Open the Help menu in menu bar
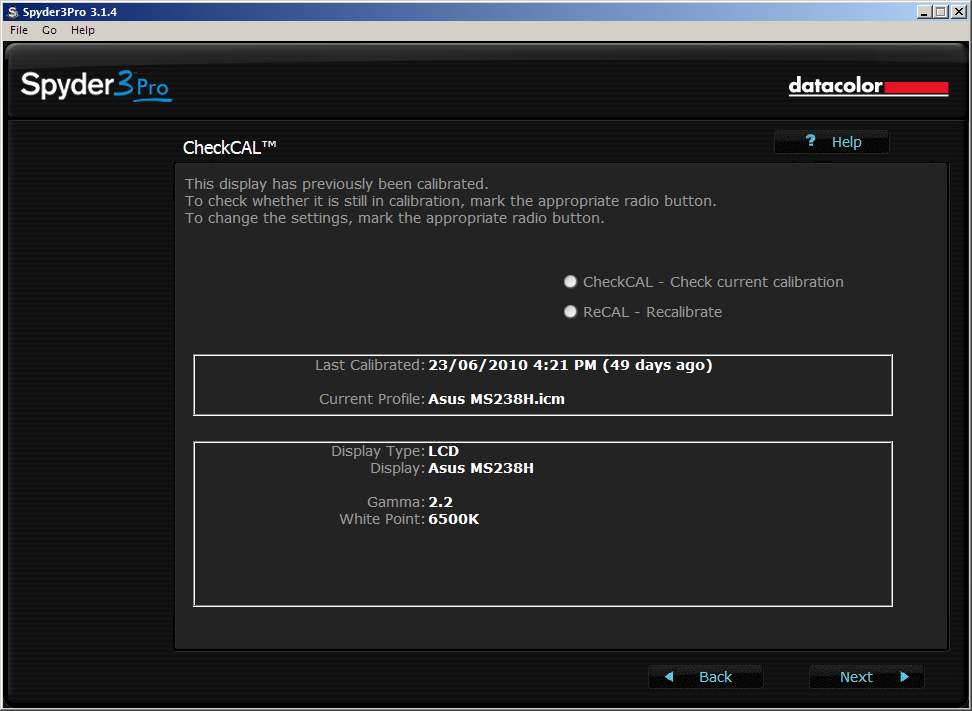 pyautogui.click(x=82, y=30)
